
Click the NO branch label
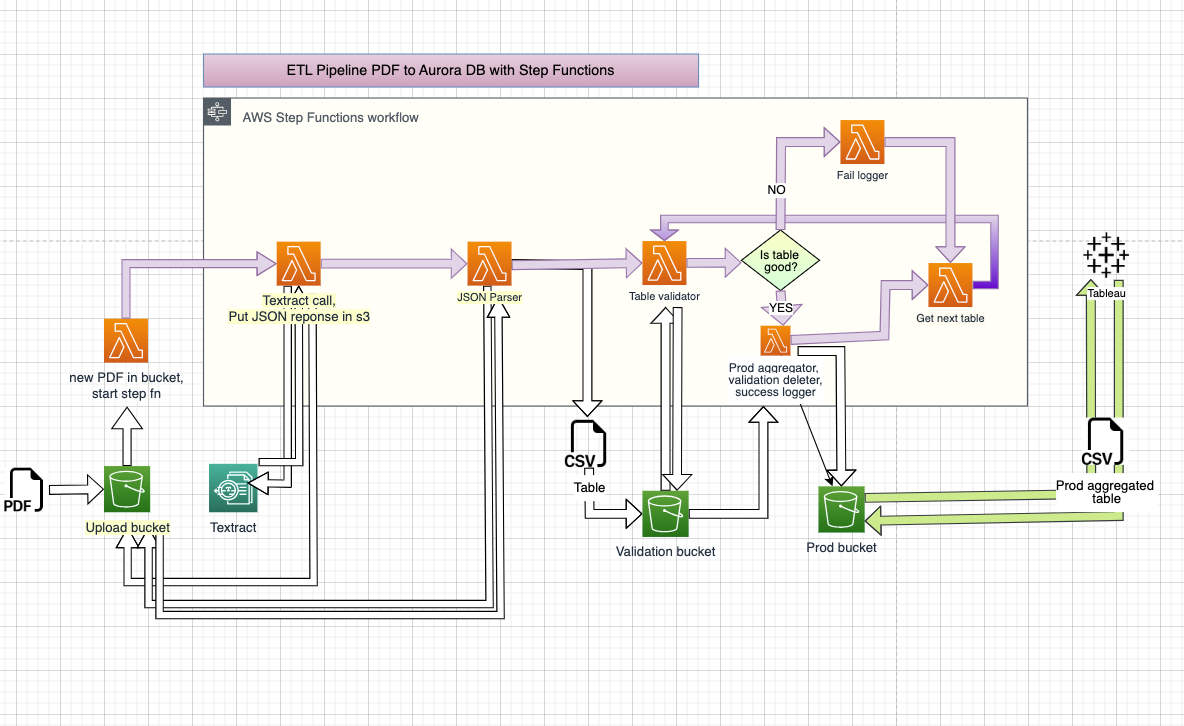click(776, 189)
